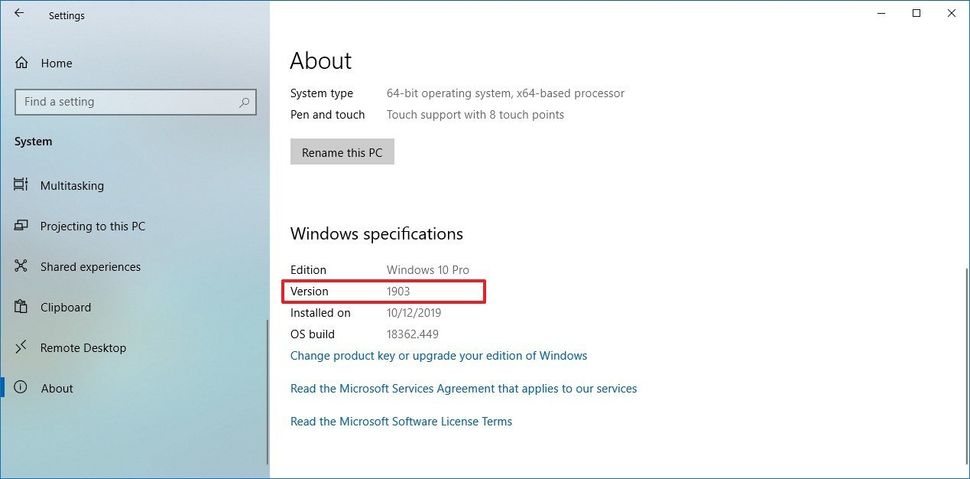
Task: Click the Version label
Action: coord(309,291)
